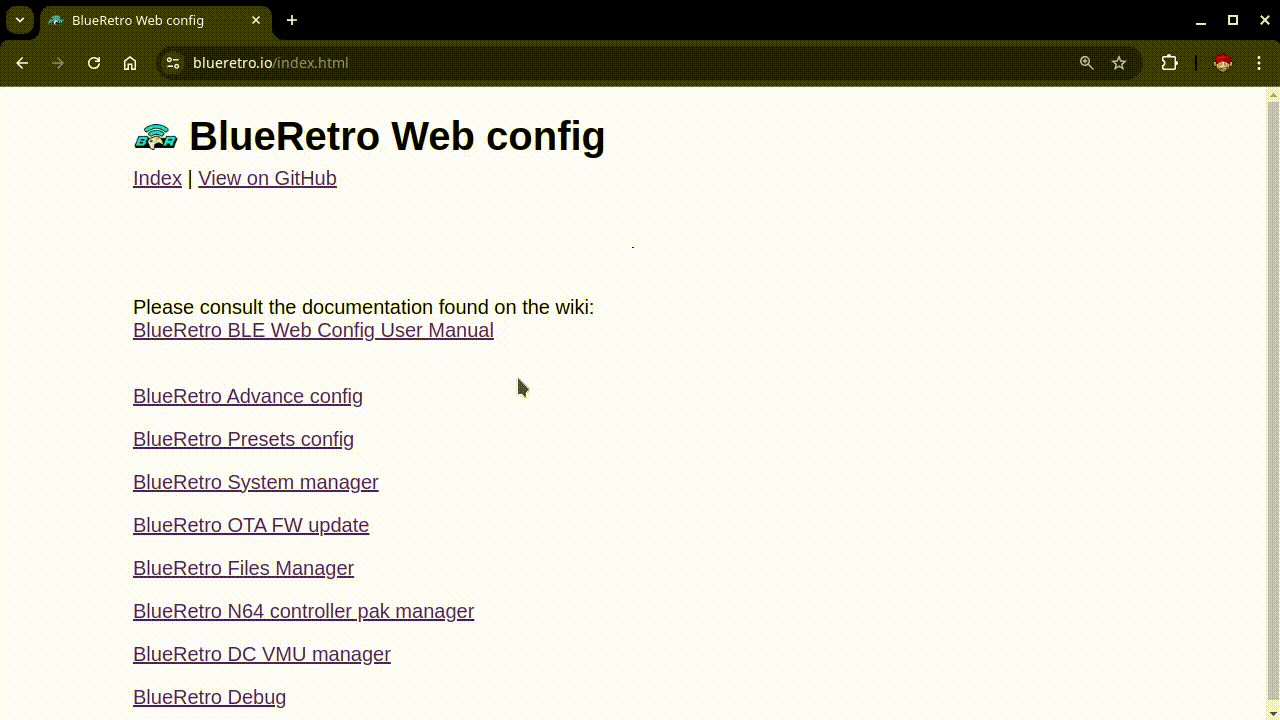
Task: Bookmark this page with the star icon
Action: tap(1119, 63)
